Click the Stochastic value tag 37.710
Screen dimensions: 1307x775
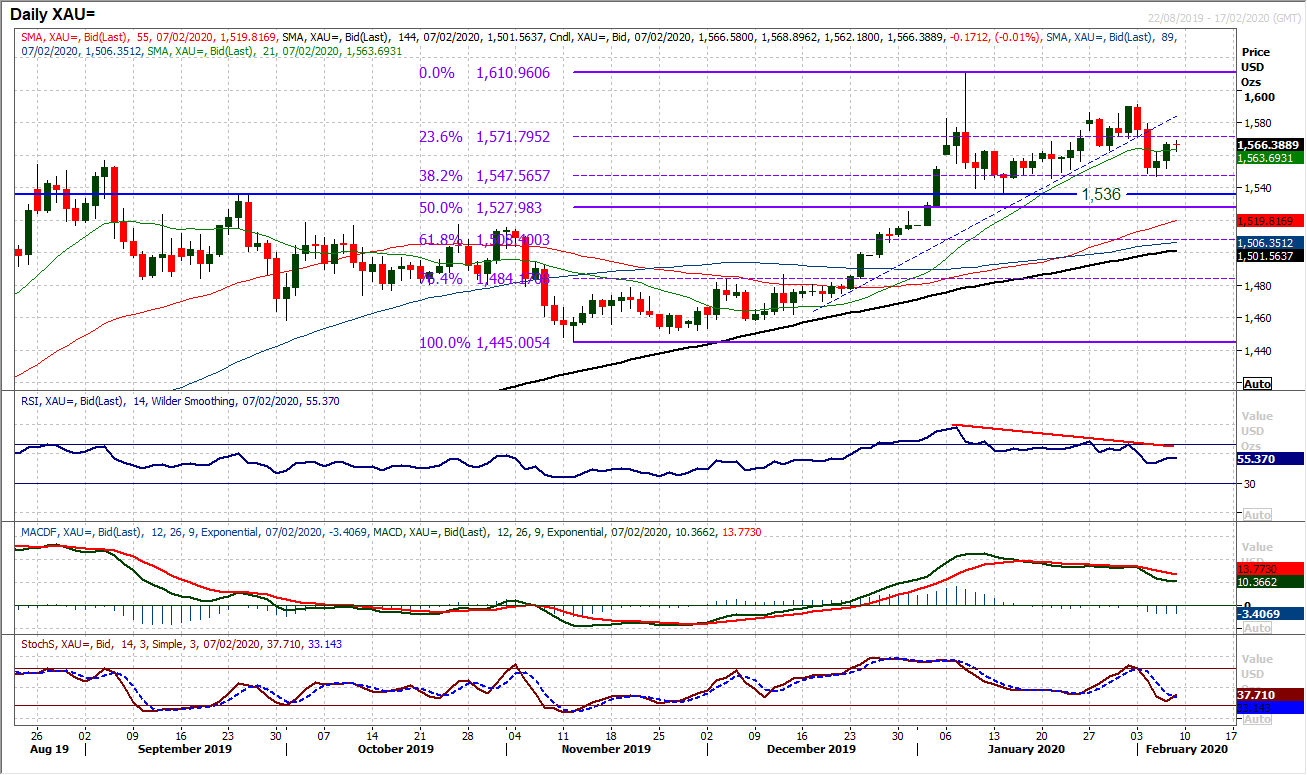(x=1268, y=694)
